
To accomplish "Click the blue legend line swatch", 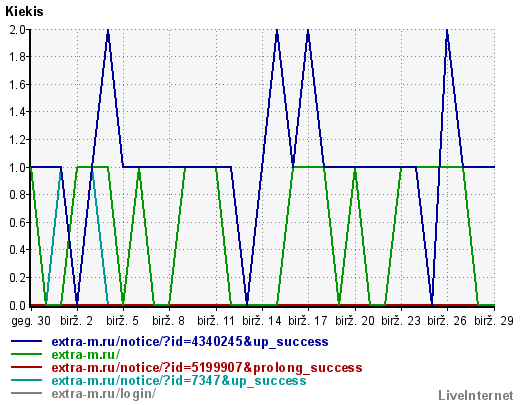I will (27, 341).
